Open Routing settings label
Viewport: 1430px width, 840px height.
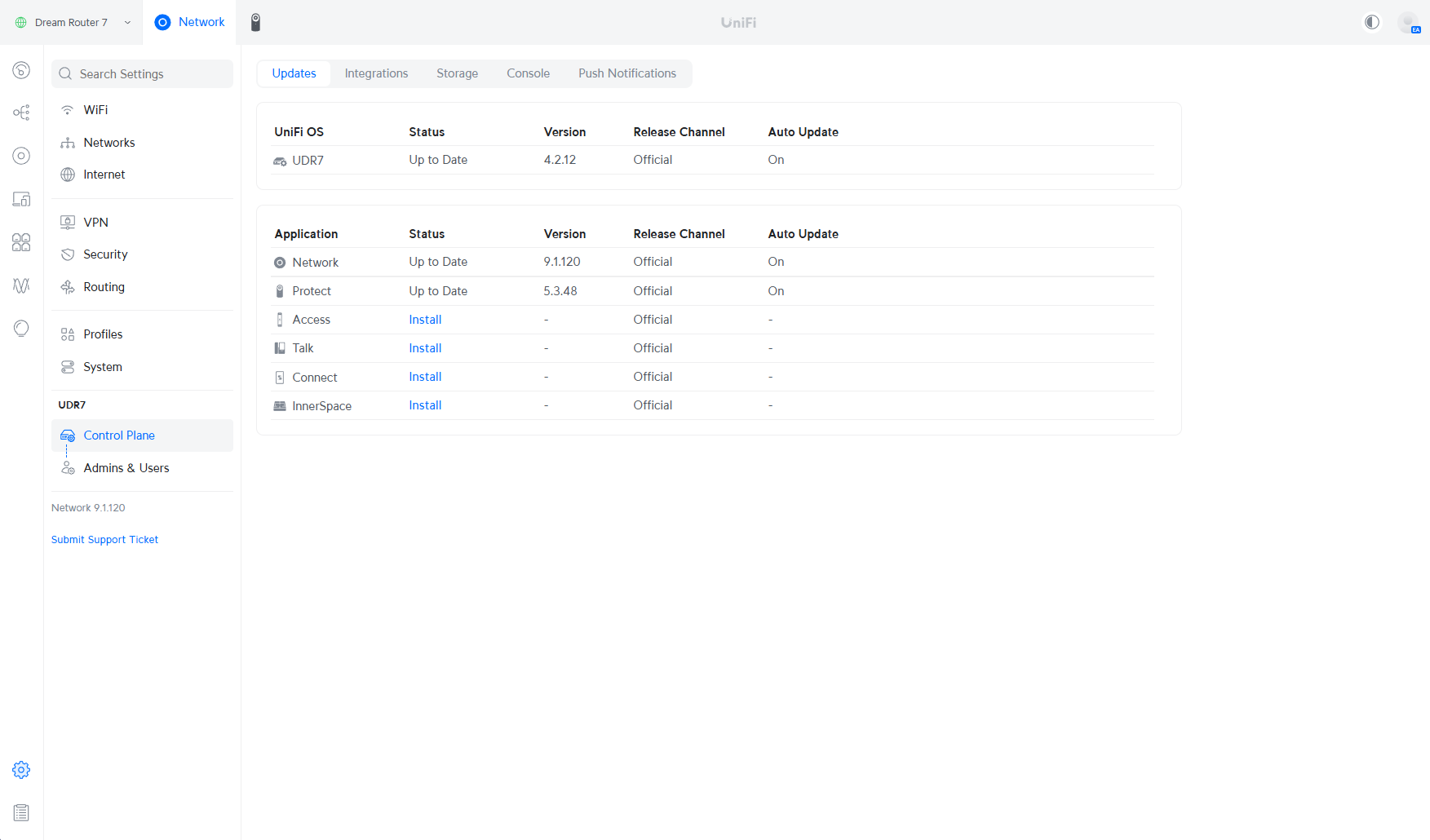coord(104,287)
